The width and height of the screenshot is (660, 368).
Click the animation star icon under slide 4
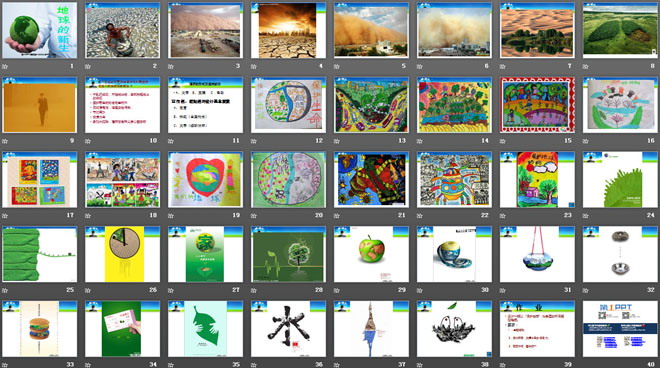coord(254,67)
